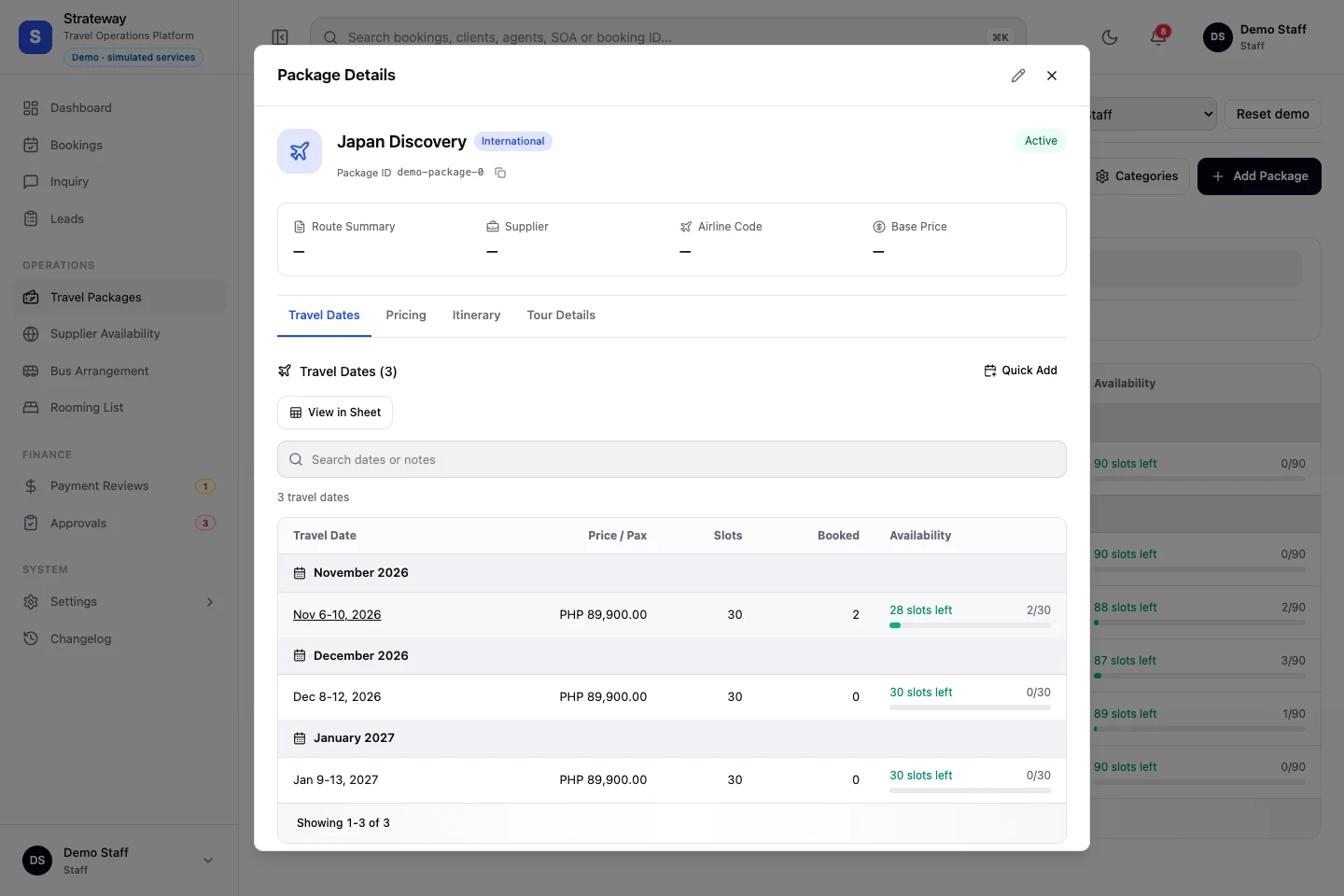
Task: Switch to the Itinerary tab
Action: 476,315
